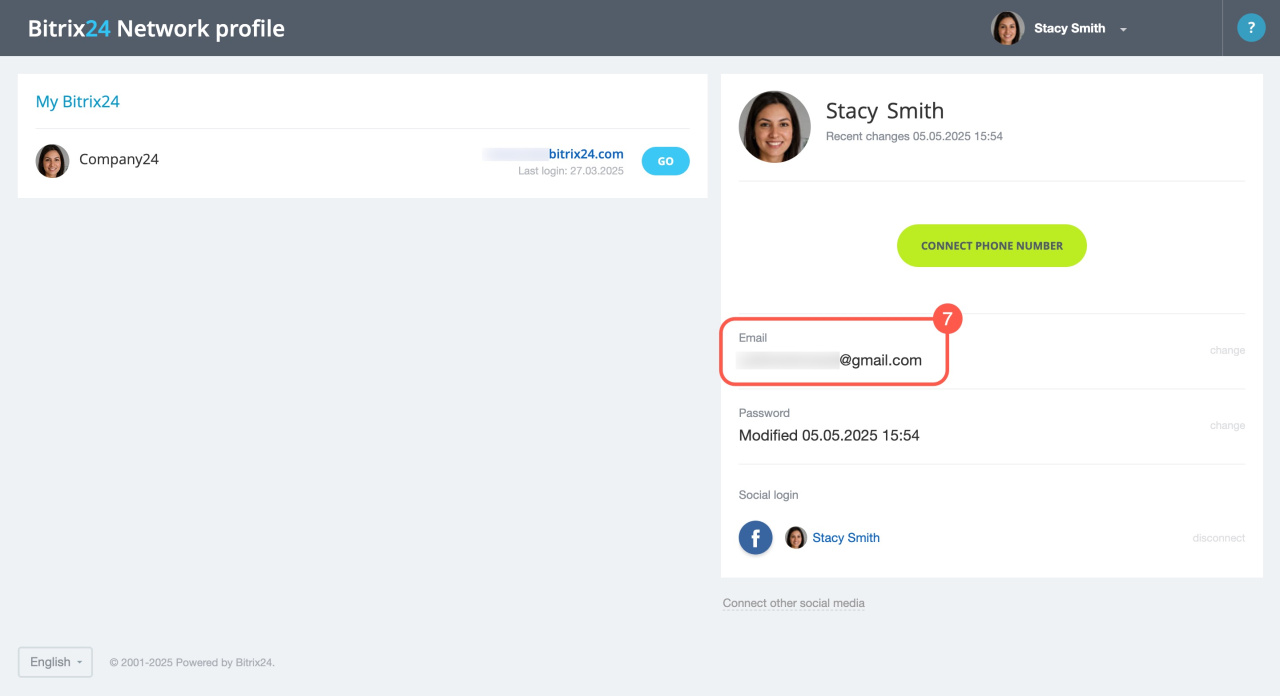Click disconnect link for Facebook login
1280x696 pixels.
pyautogui.click(x=1218, y=538)
